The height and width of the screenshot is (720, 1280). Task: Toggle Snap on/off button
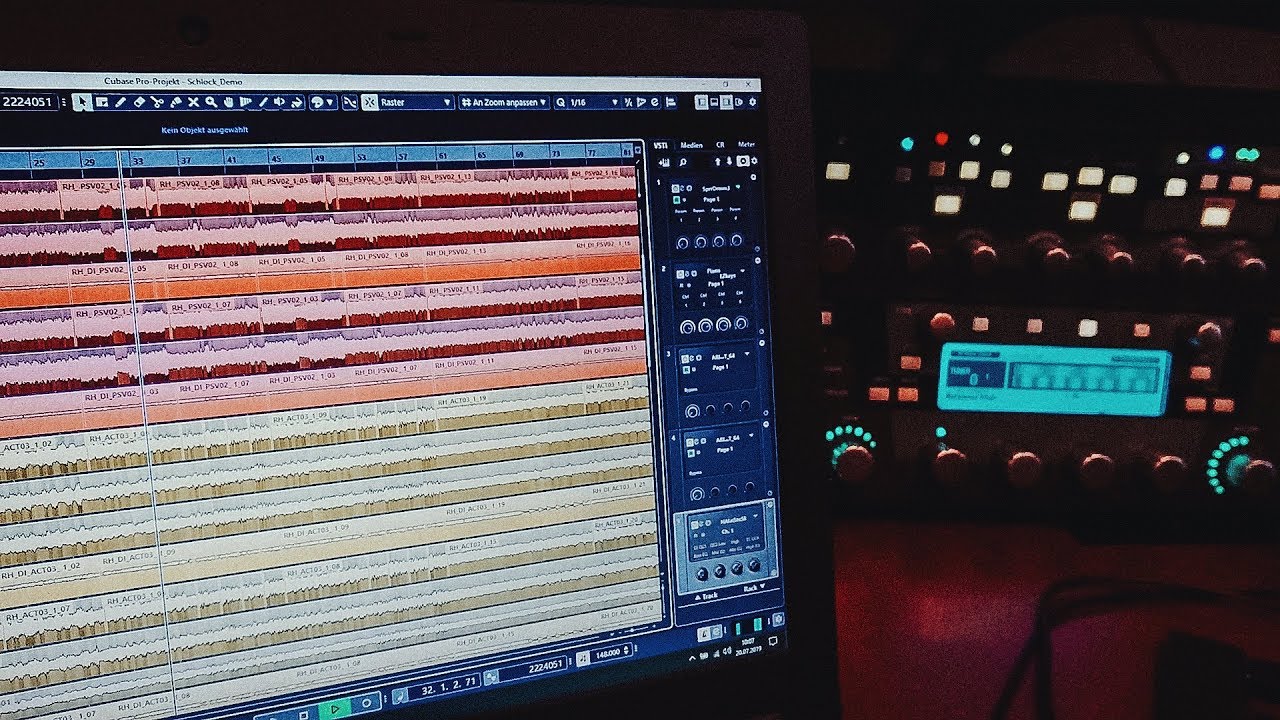(x=370, y=102)
